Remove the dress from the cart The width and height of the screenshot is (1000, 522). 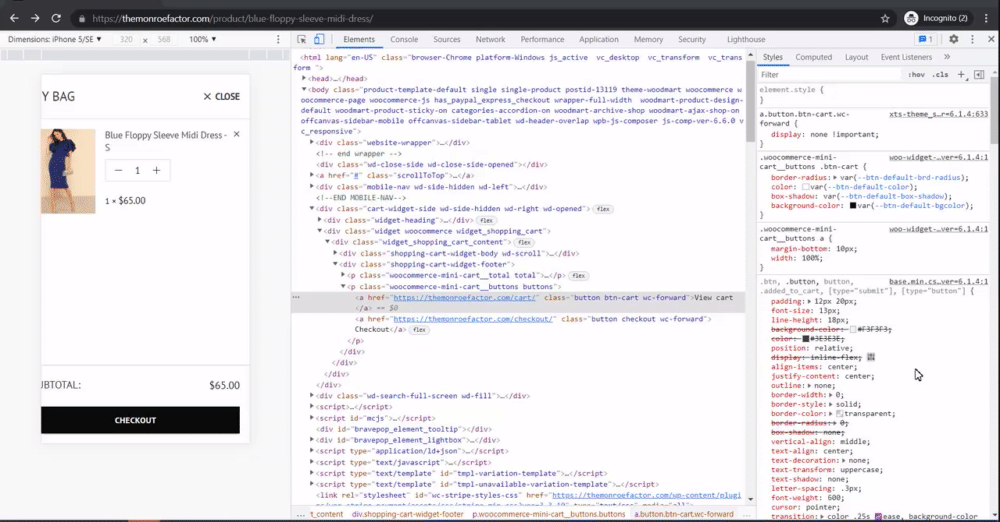(x=237, y=135)
